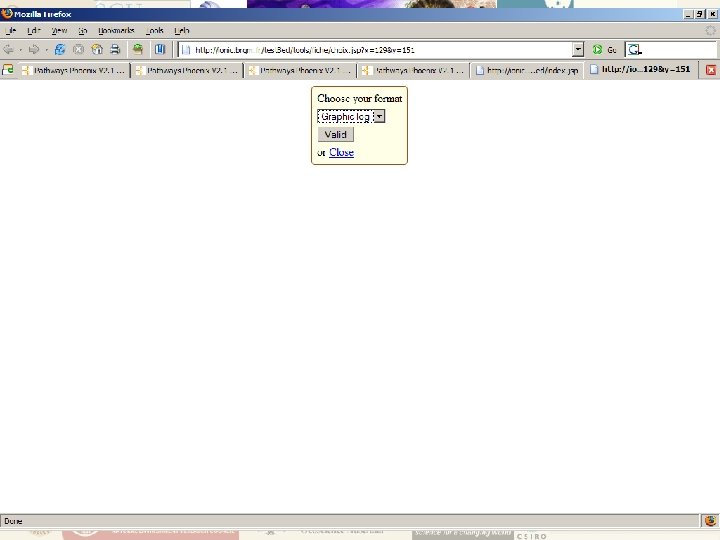Screen dimensions: 720x540
Task: Reload the current page
Action: (60, 50)
